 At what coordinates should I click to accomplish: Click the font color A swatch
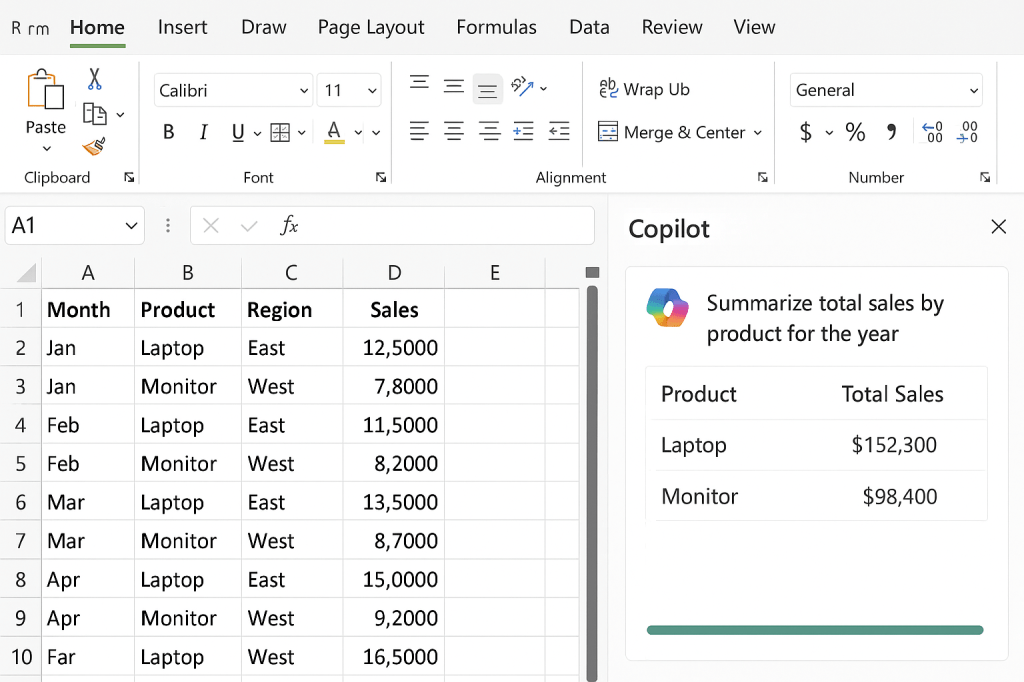pos(334,132)
